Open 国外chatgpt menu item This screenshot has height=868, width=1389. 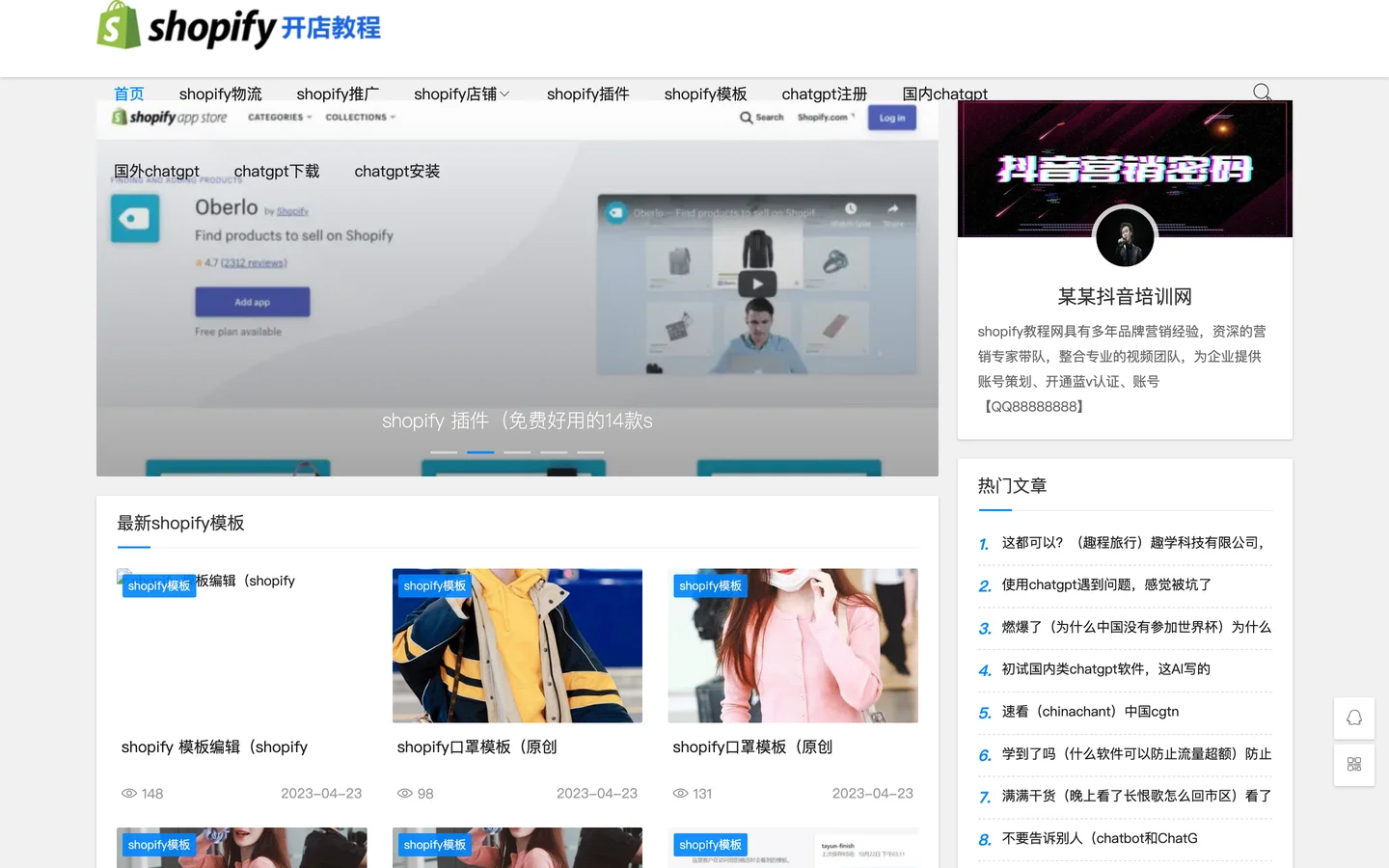coord(156,171)
